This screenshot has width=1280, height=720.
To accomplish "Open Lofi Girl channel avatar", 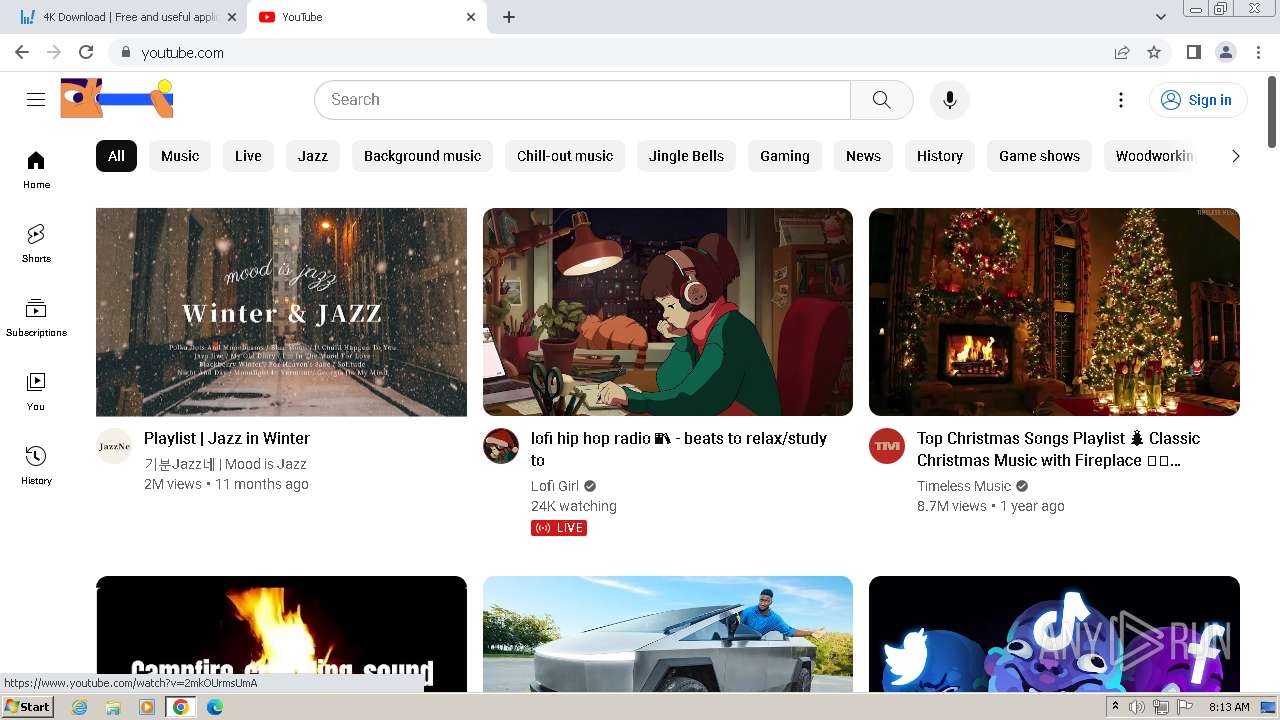I will point(501,446).
